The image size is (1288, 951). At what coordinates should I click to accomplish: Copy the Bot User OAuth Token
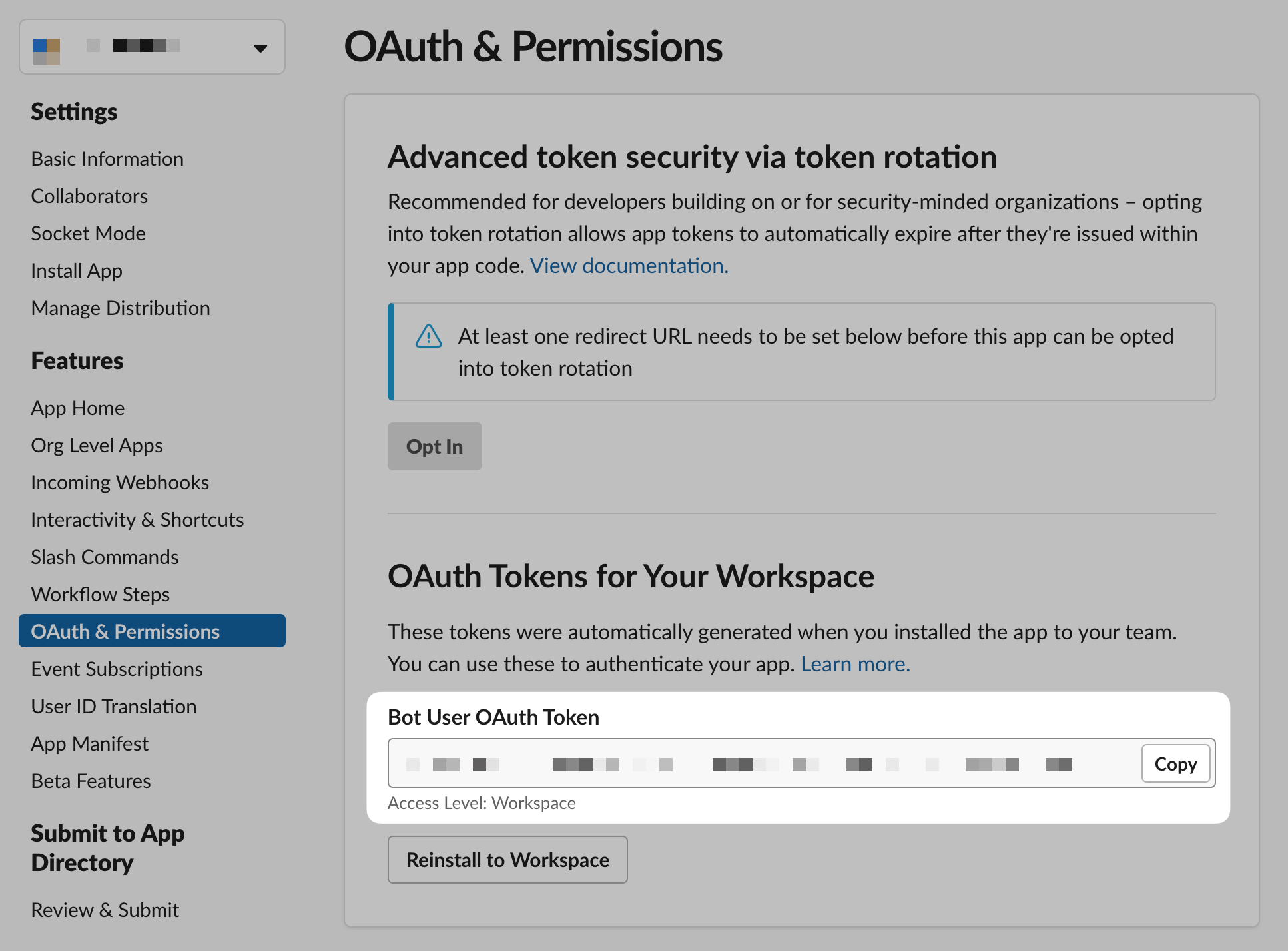(1175, 764)
